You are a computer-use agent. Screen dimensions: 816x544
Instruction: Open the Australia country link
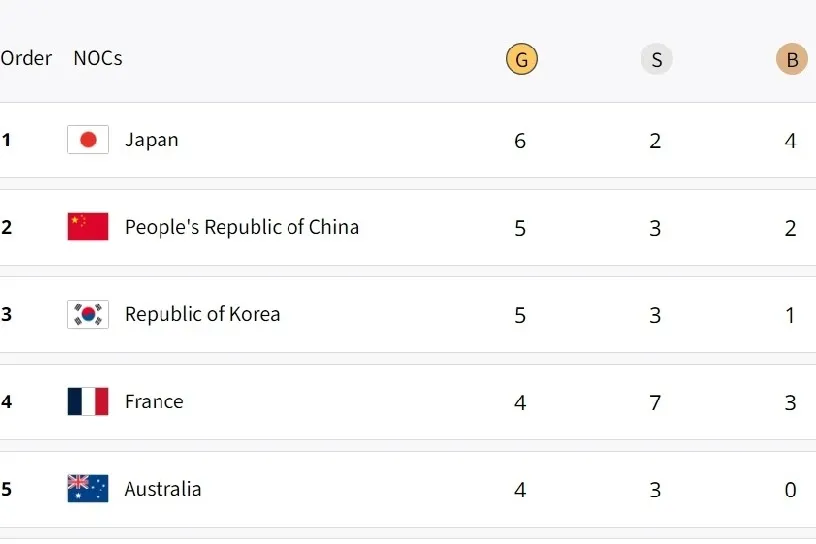163,489
